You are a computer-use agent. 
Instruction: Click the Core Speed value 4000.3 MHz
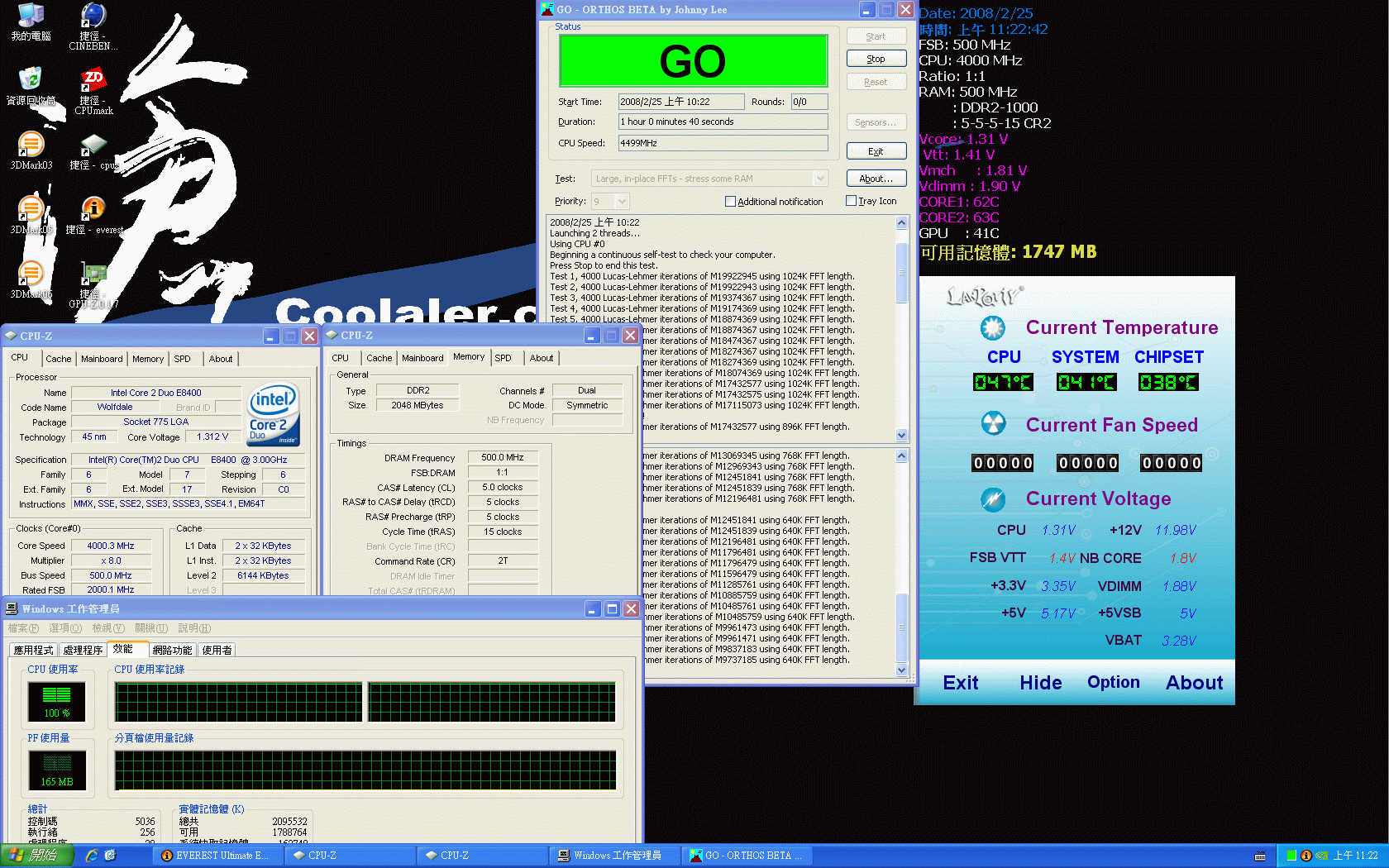click(110, 546)
